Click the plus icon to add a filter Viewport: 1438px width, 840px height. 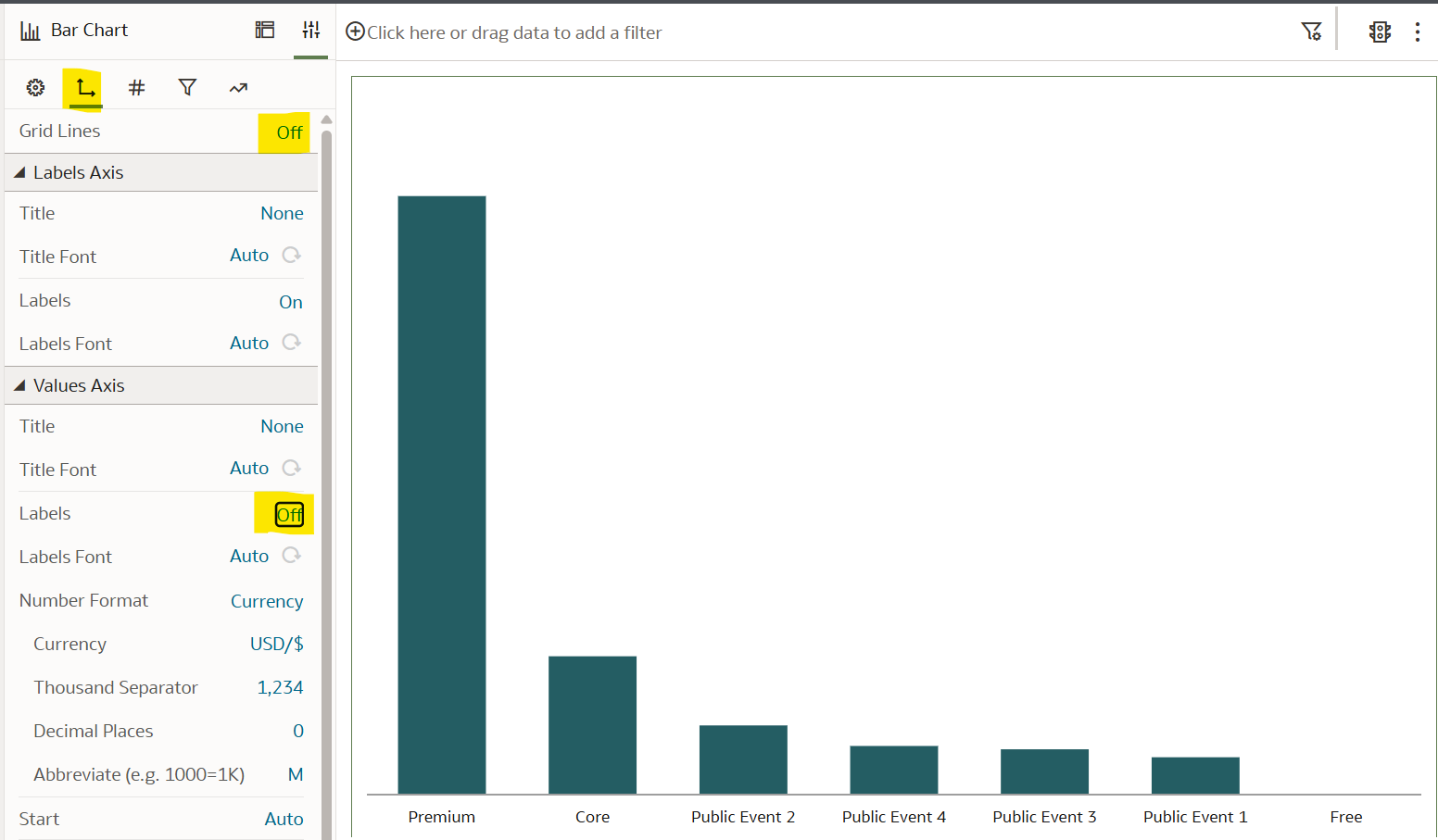click(355, 31)
